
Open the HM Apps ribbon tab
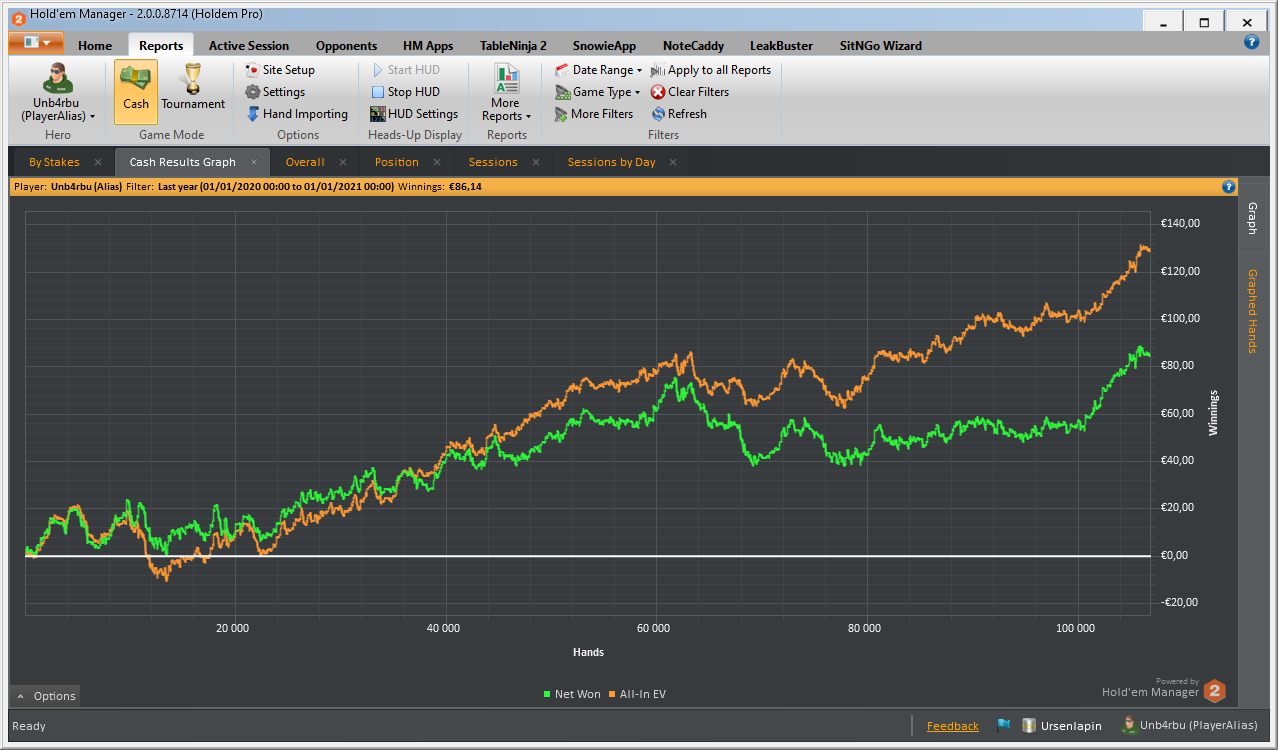(428, 45)
